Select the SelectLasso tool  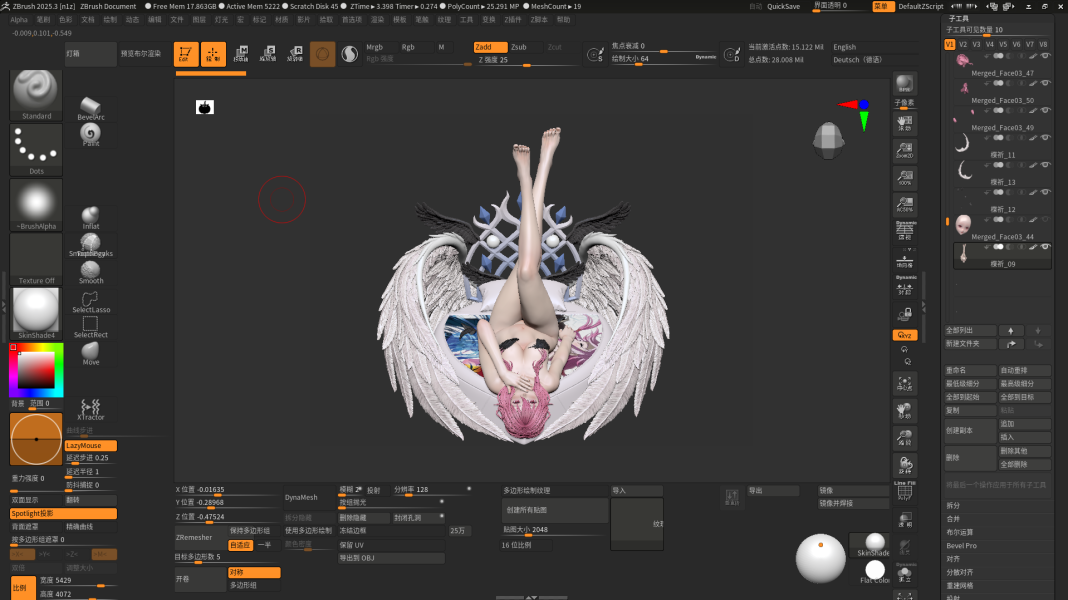91,302
